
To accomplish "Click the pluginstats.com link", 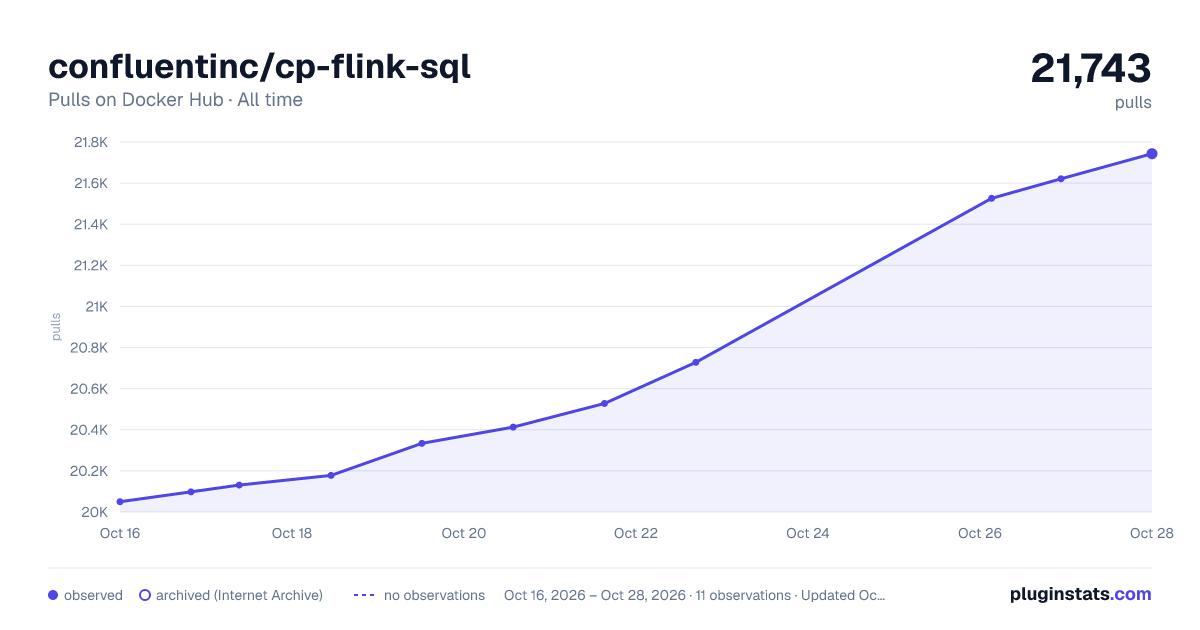I will point(1080,594).
